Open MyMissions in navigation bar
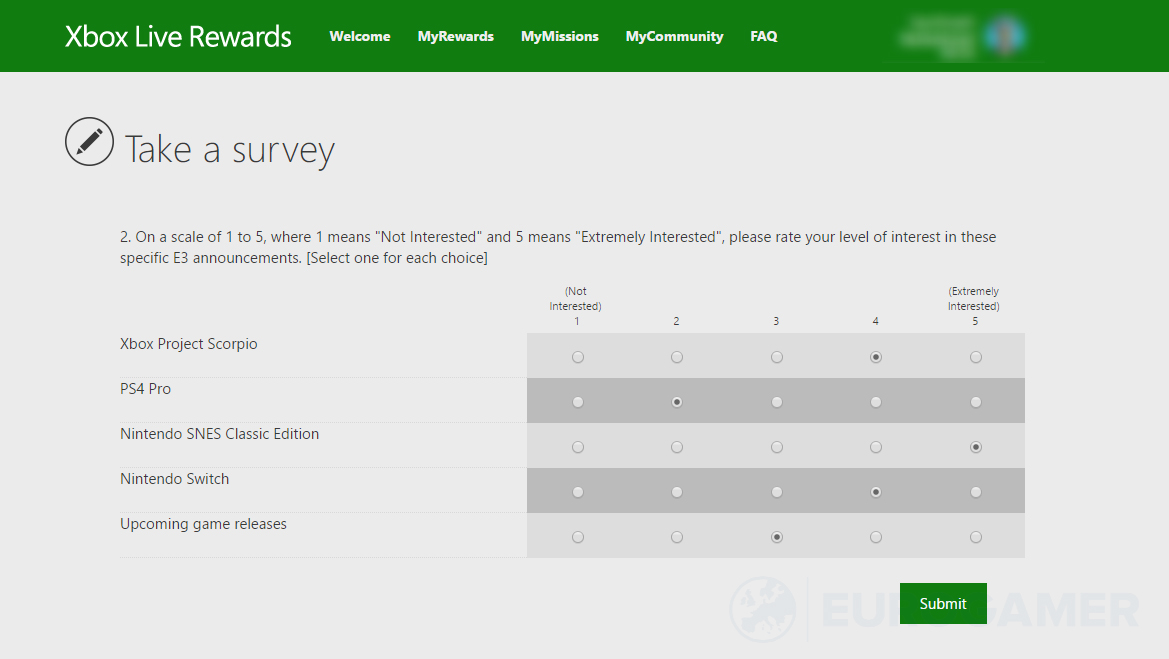The image size is (1169, 659). pos(559,37)
